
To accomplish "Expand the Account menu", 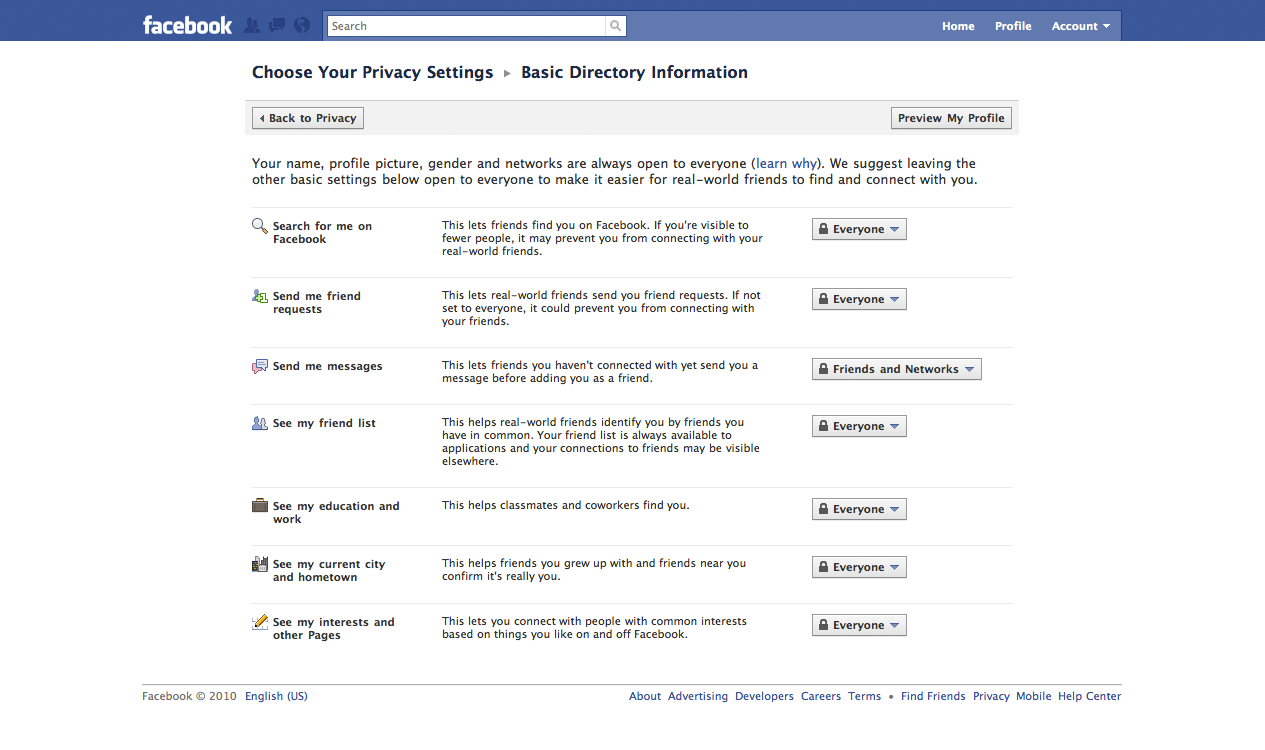I will tap(1081, 26).
